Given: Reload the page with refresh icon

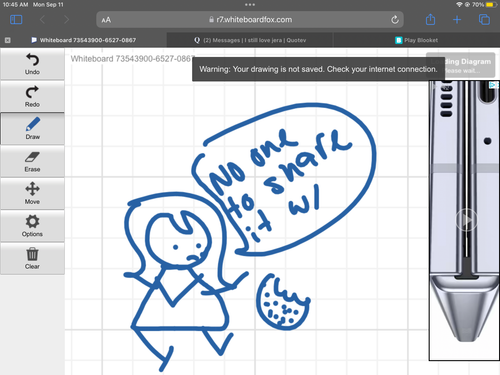Looking at the screenshot, I should (x=395, y=20).
